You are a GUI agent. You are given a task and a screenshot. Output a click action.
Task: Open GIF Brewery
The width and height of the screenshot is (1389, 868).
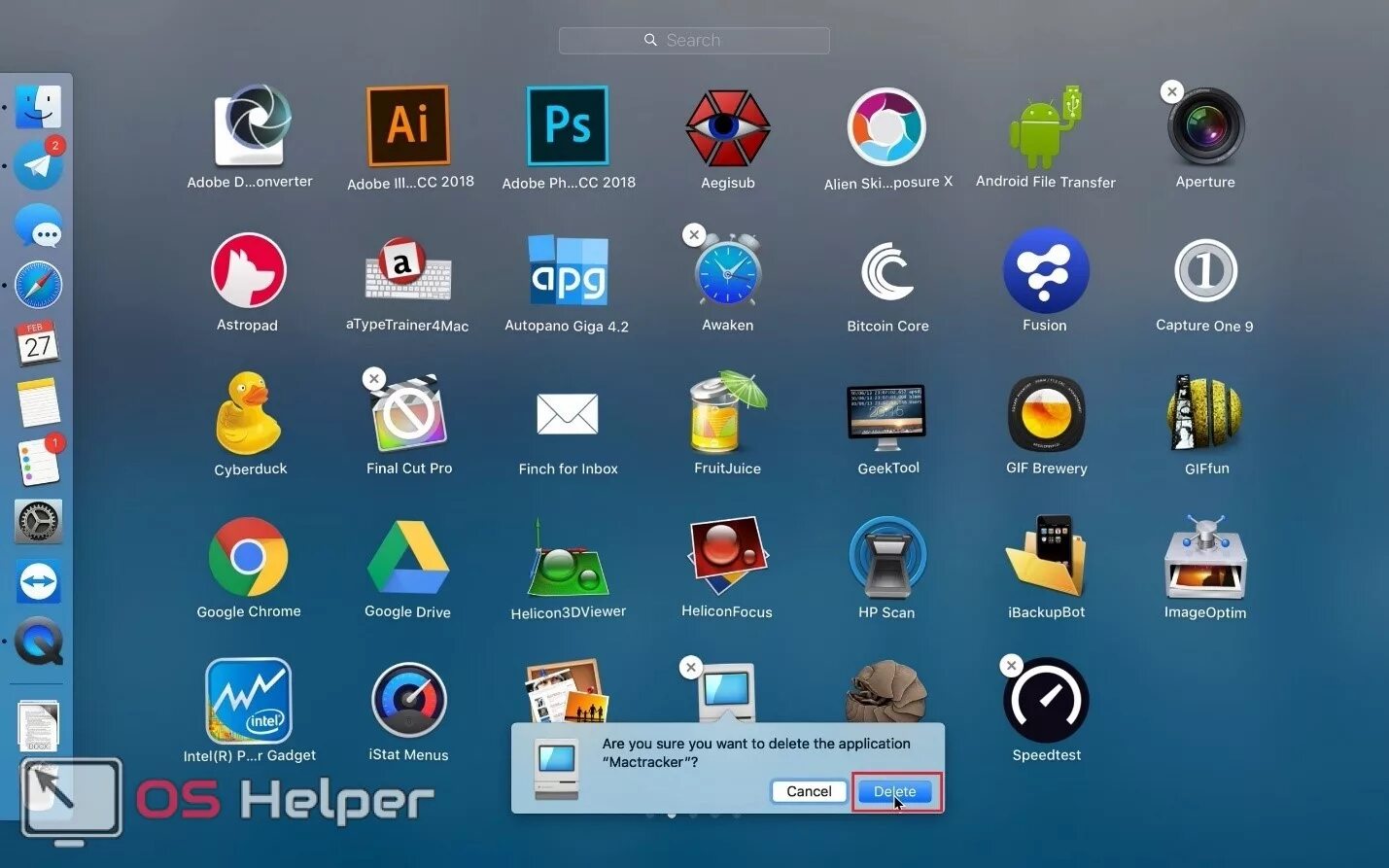point(1046,413)
